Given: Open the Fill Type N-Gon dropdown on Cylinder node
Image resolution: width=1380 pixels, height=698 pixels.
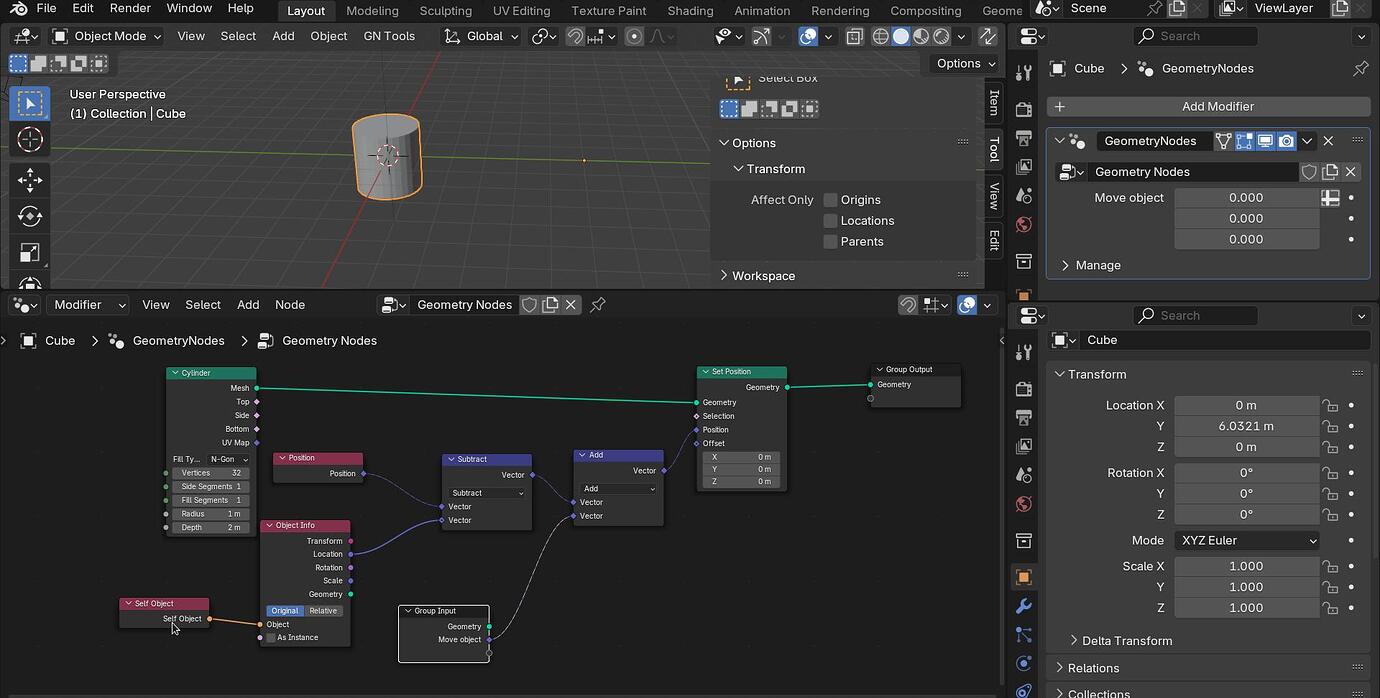Looking at the screenshot, I should pyautogui.click(x=229, y=460).
